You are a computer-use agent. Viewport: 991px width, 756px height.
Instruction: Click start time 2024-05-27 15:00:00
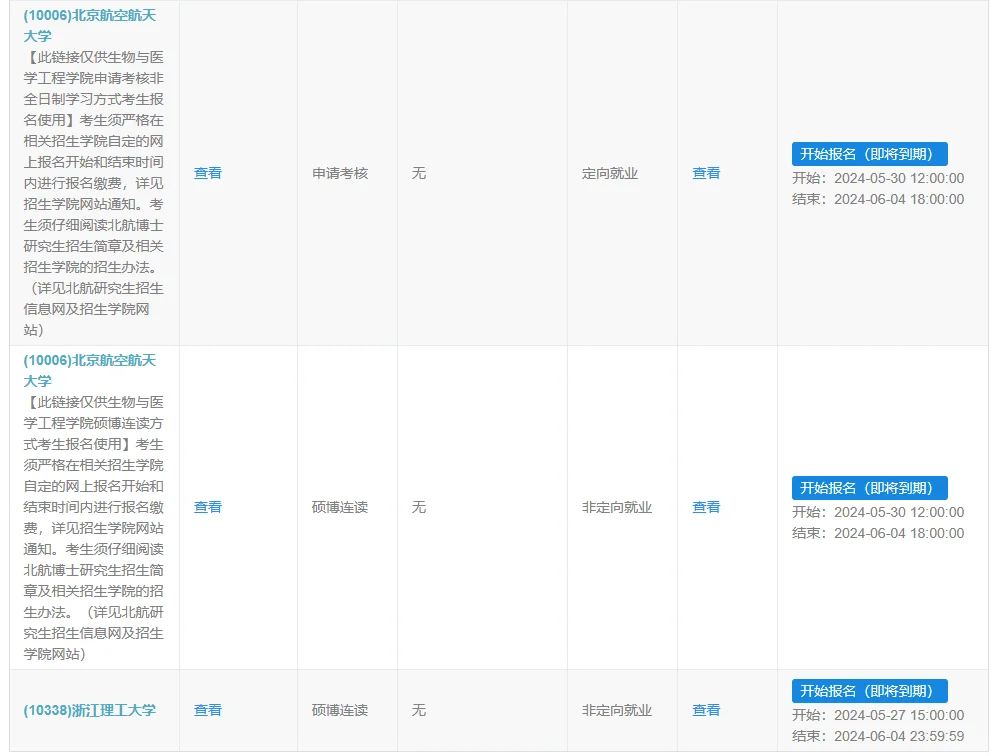(x=899, y=715)
